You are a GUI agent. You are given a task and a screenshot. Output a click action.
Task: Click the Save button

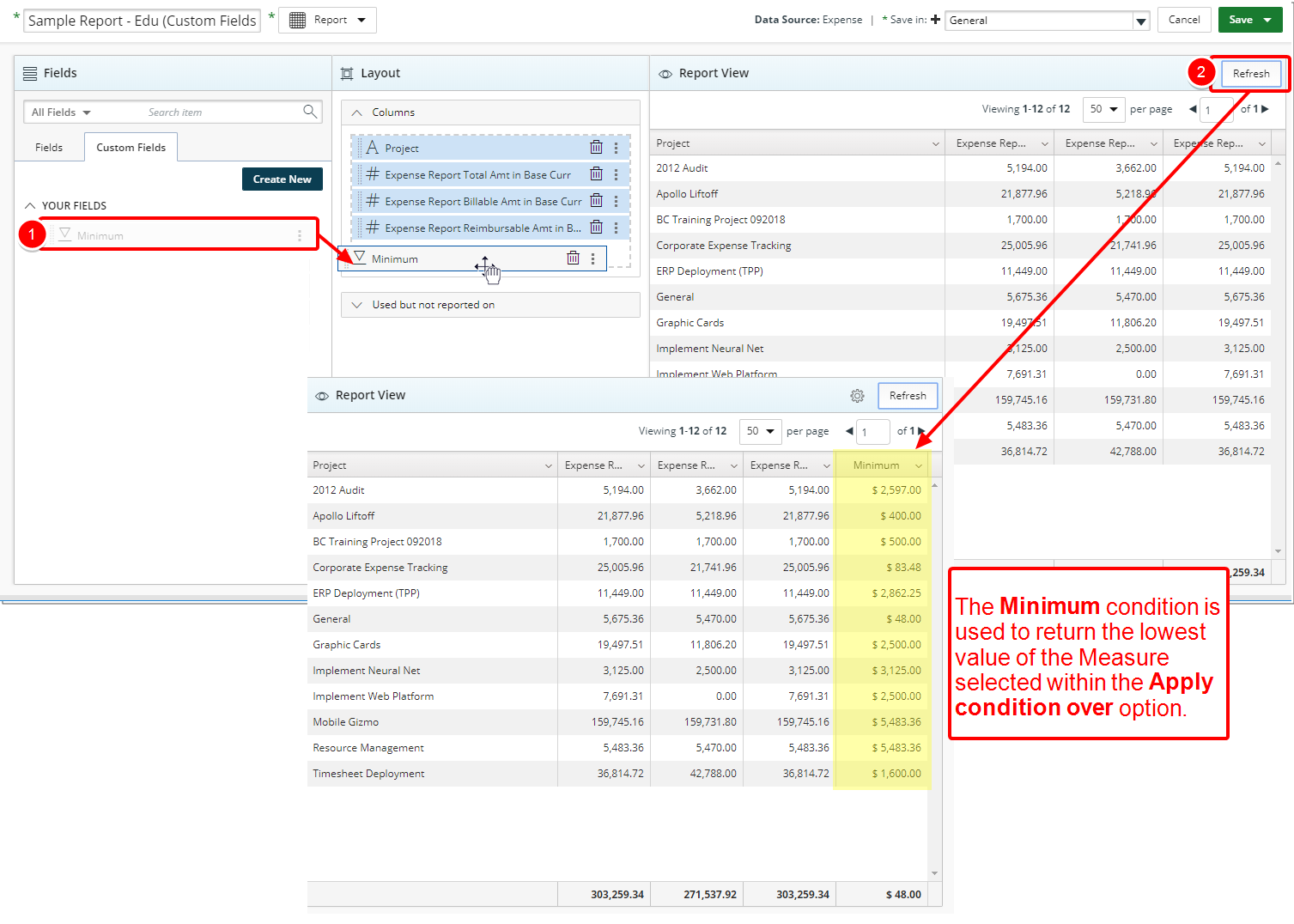point(1241,20)
